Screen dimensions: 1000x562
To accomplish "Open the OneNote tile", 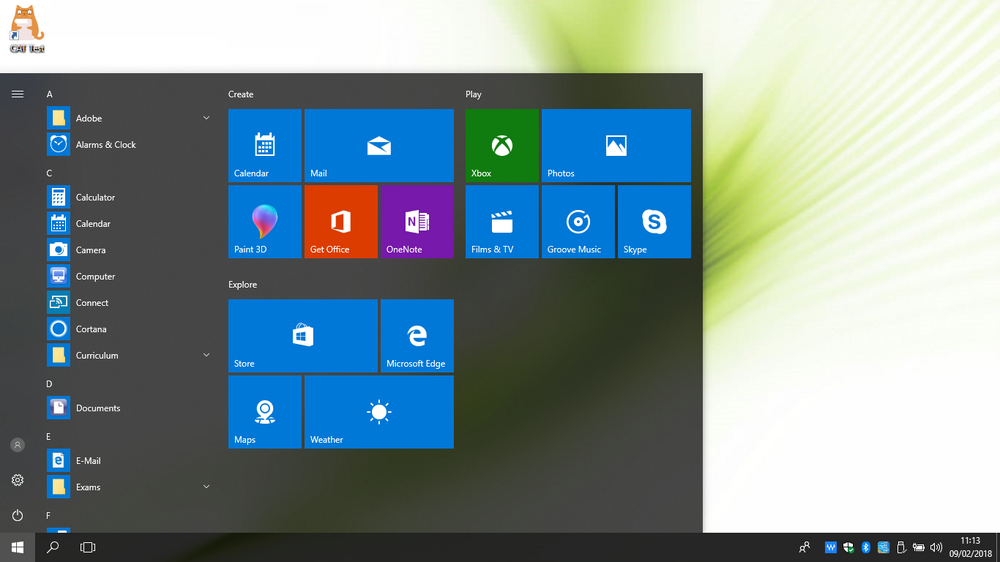I will pos(417,221).
